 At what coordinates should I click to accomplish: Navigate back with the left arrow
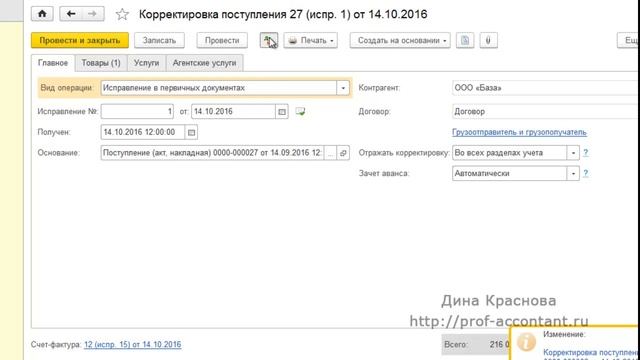(x=71, y=14)
